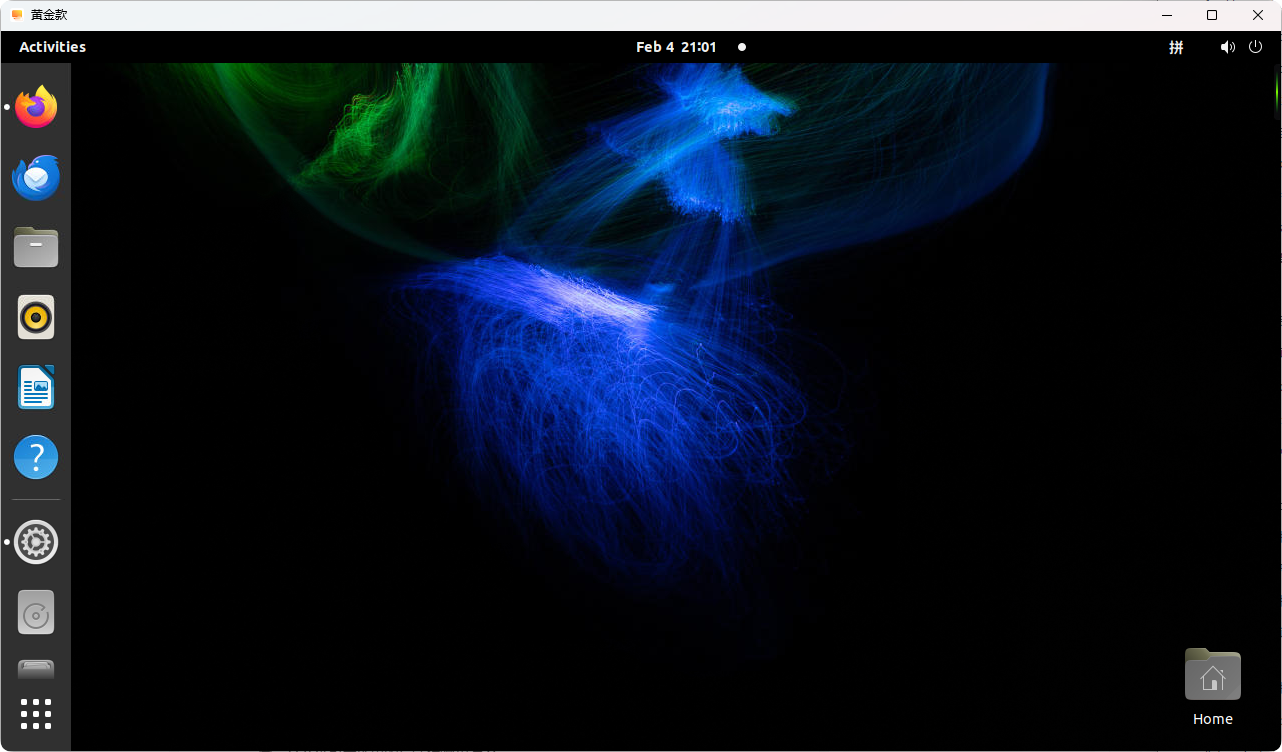Click the gear icon in the dock
Viewport: 1282px width, 752px height.
coord(36,542)
